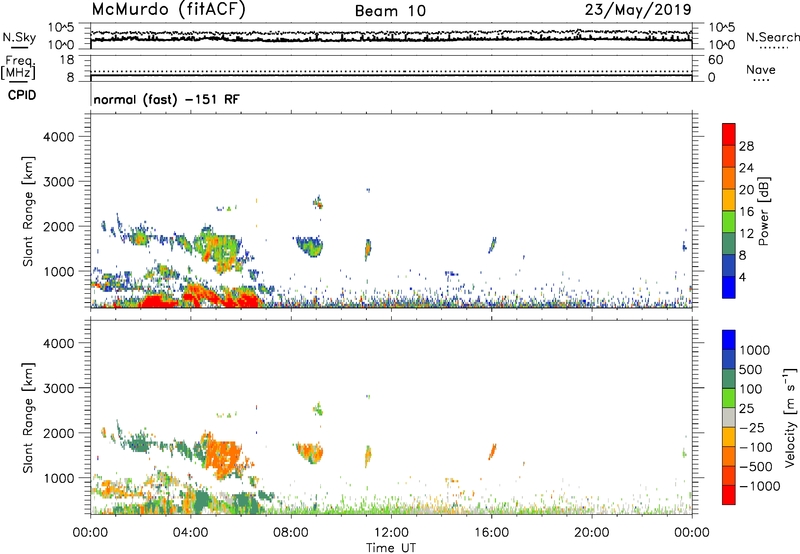Click the '28' label on power color bar

point(746,146)
